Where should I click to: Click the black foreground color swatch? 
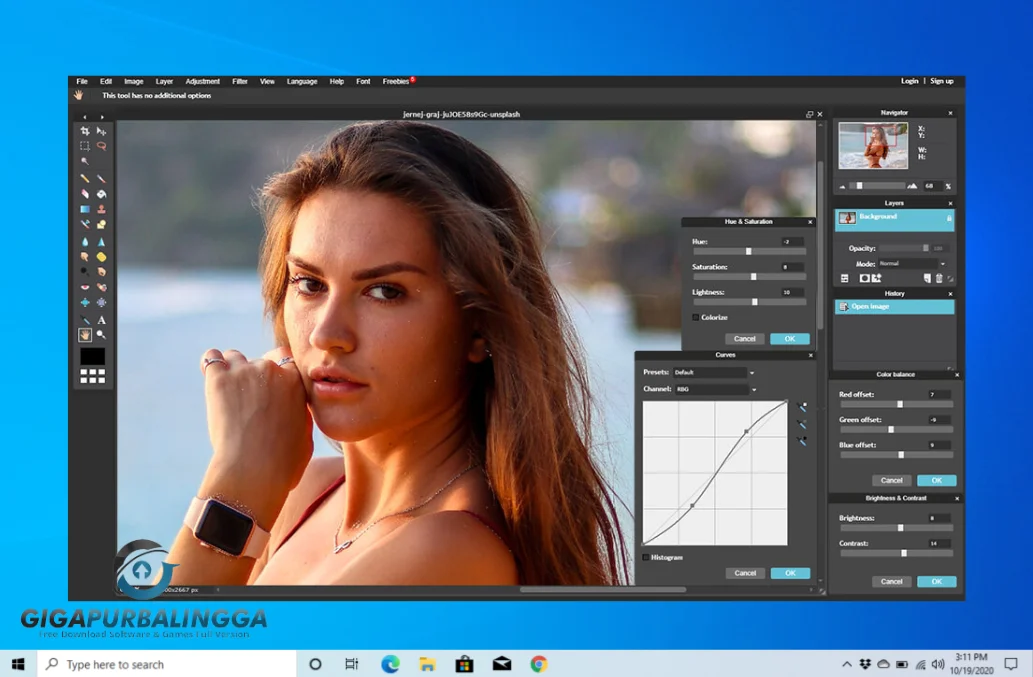(x=92, y=355)
